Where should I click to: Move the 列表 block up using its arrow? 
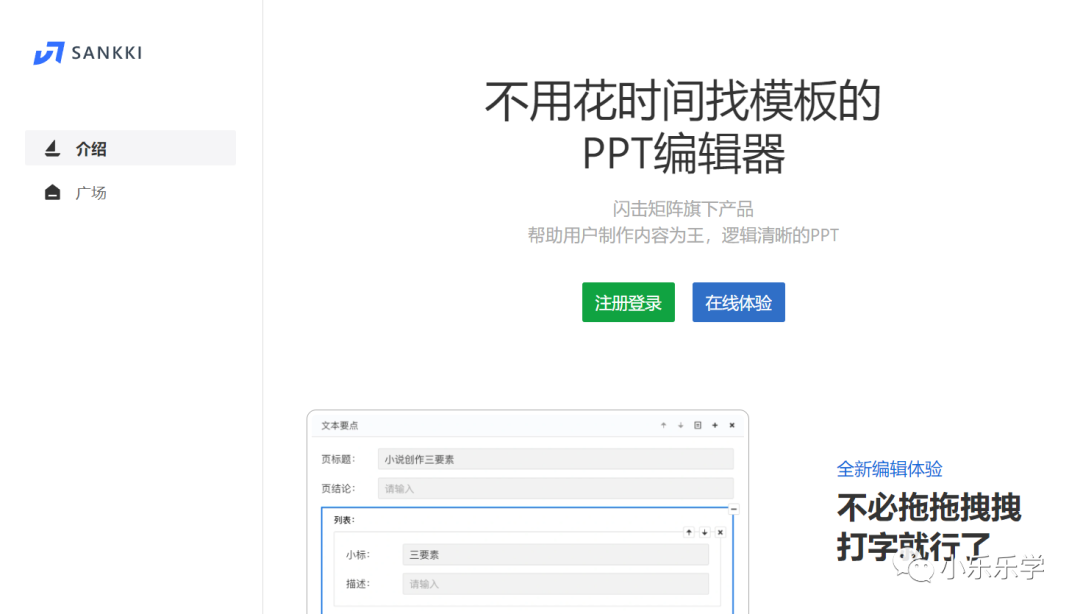tap(688, 532)
